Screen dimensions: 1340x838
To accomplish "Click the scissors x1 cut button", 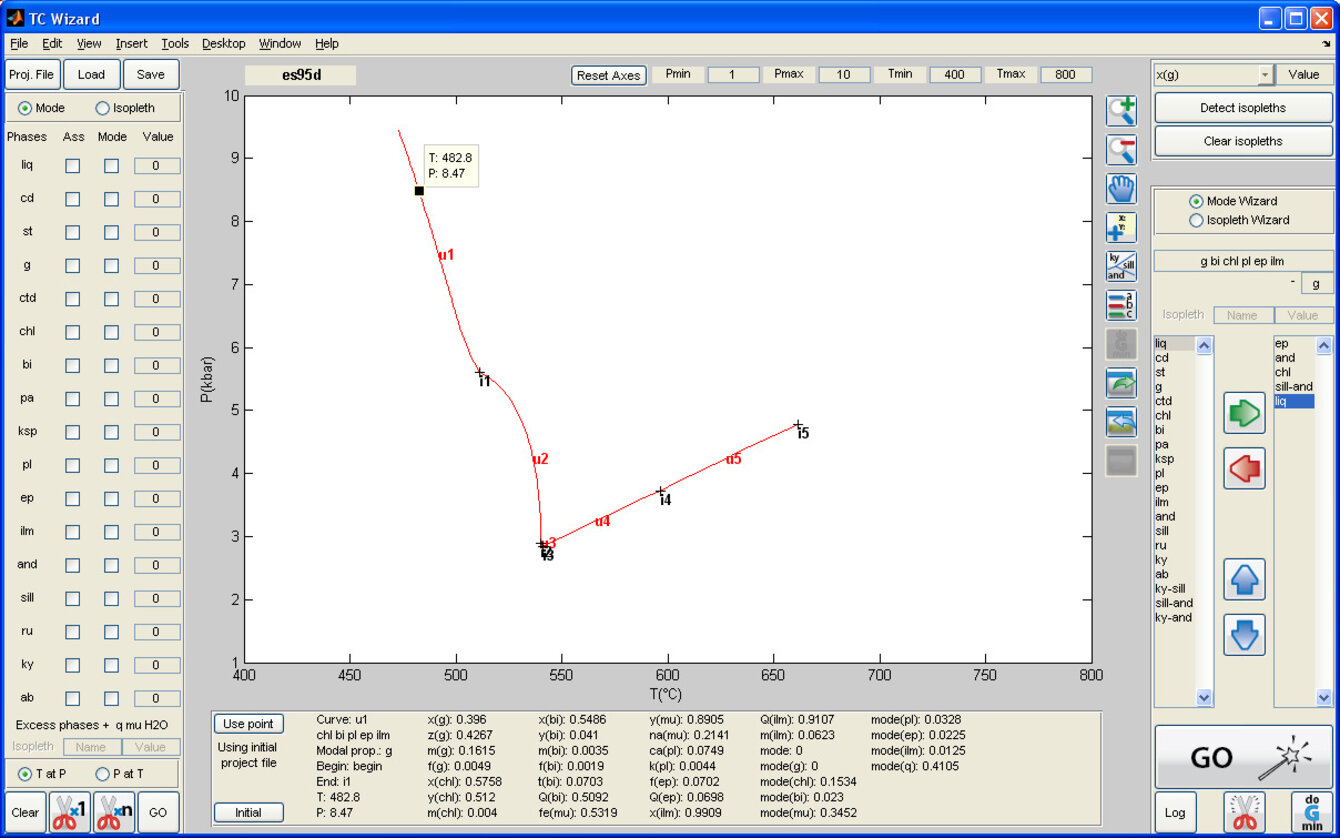I will coord(71,812).
